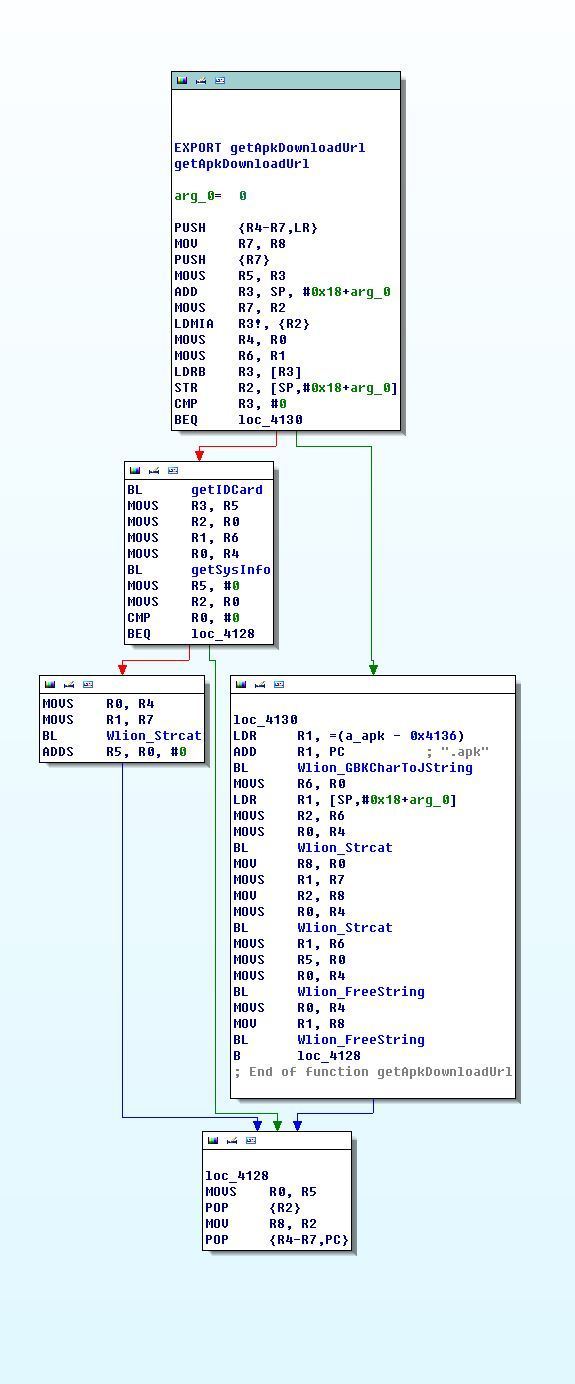
Task: Follow the getIDCard function call
Action: tap(227, 490)
